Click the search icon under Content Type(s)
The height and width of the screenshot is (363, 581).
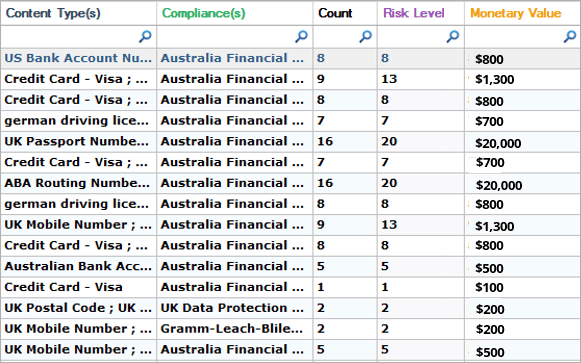(145, 36)
